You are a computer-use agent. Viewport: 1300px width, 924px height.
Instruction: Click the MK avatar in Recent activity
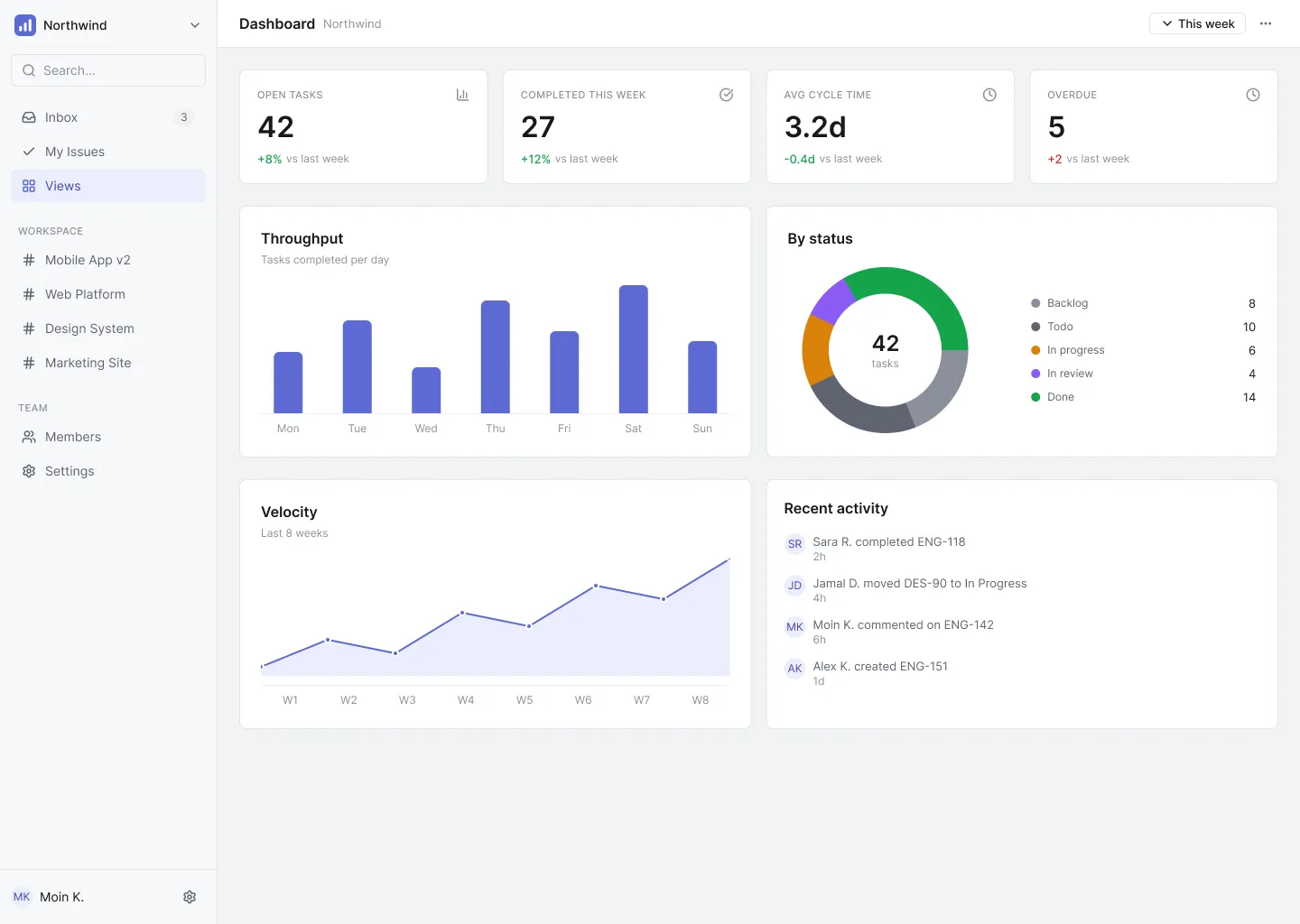tap(794, 627)
